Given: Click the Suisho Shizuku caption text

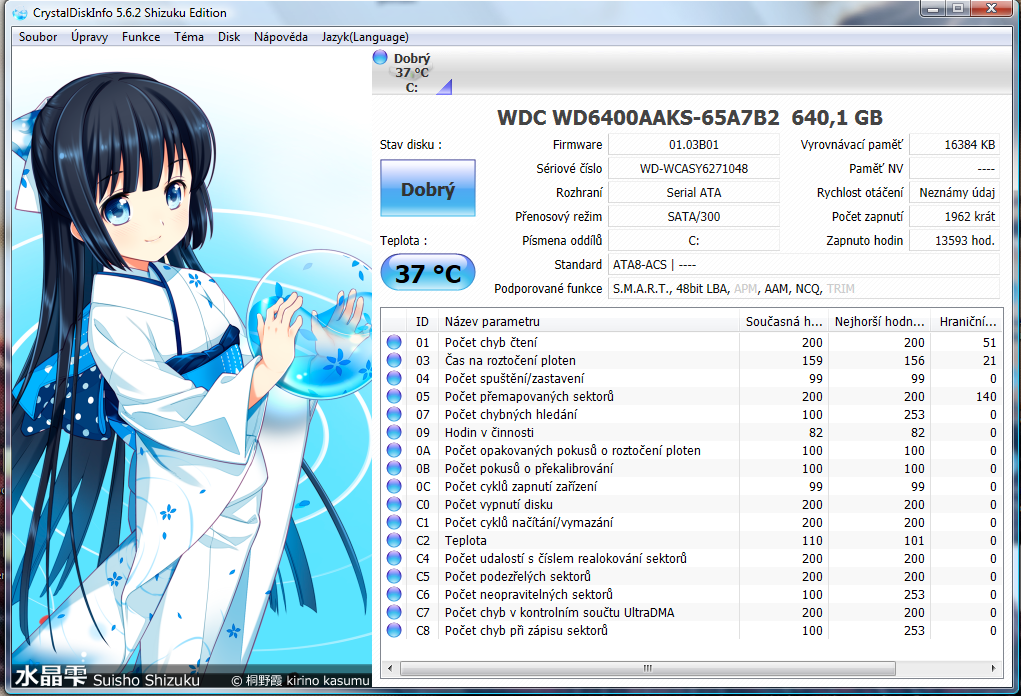Looking at the screenshot, I should (x=146, y=680).
